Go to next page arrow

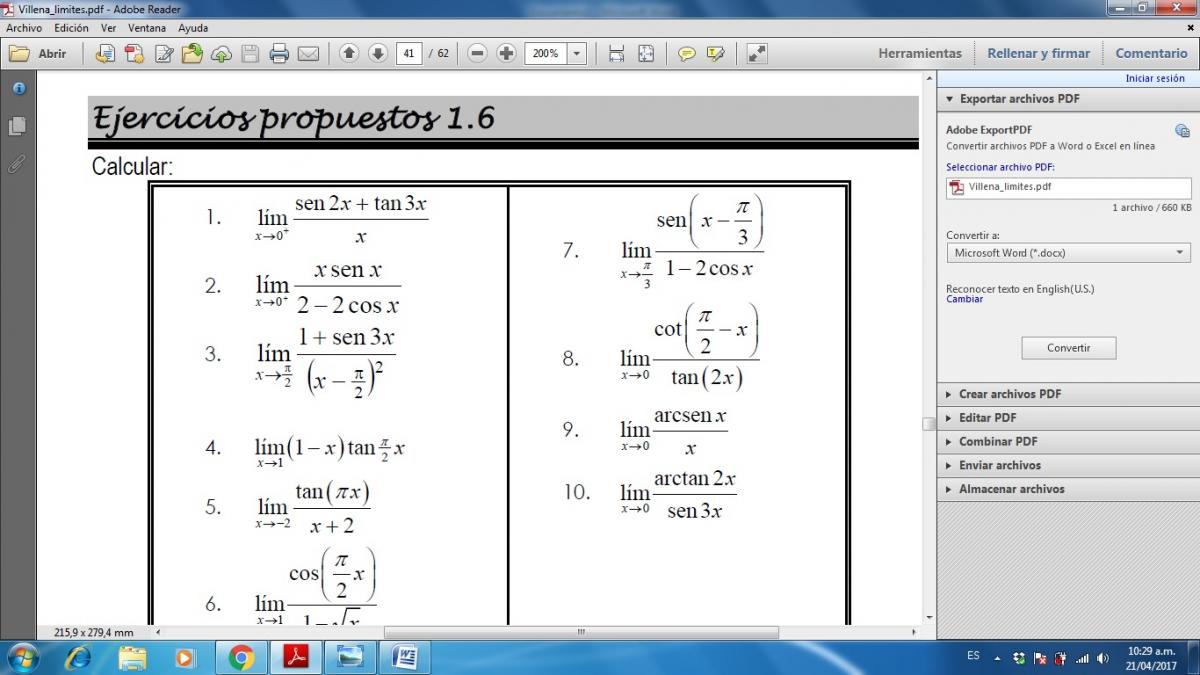click(377, 54)
